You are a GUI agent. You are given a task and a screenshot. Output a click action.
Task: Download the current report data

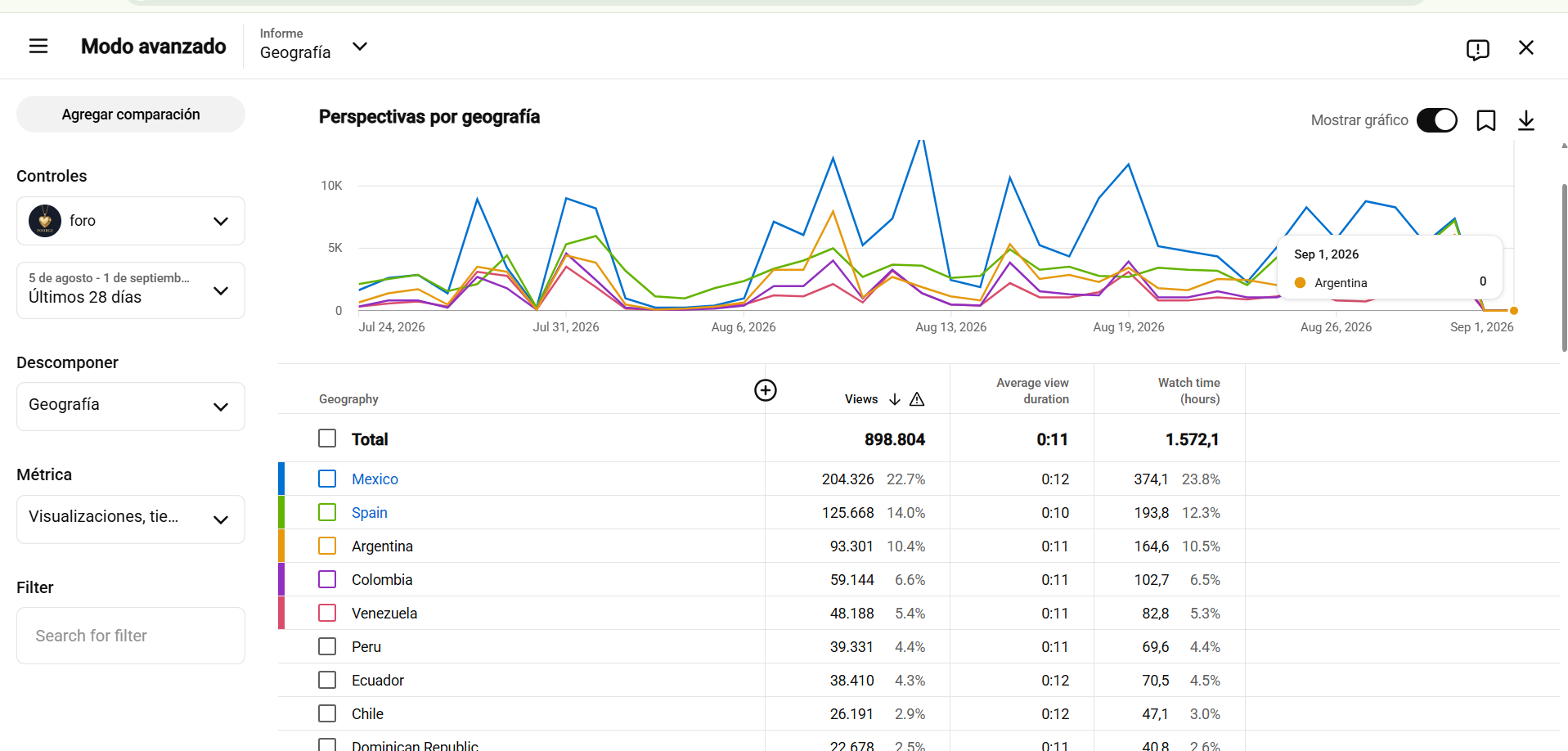pyautogui.click(x=1525, y=120)
